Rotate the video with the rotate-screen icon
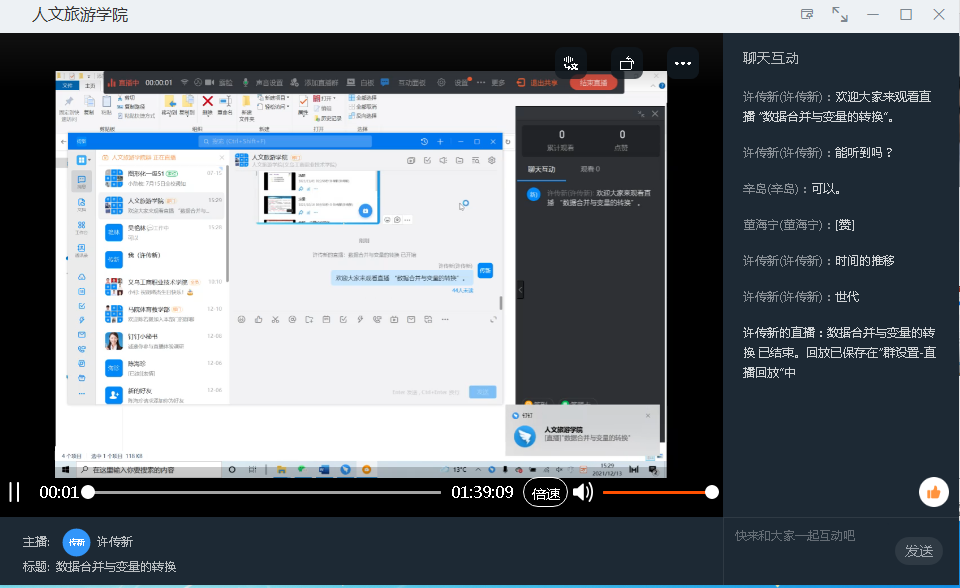 (626, 63)
